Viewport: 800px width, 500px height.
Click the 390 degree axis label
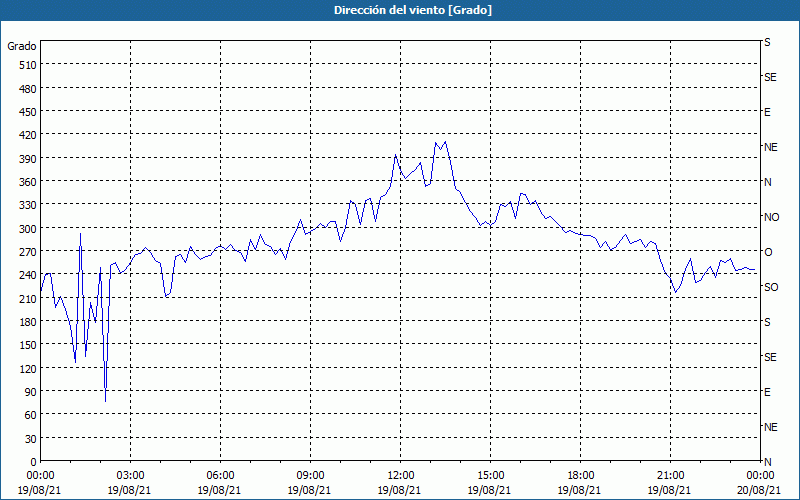(x=29, y=159)
